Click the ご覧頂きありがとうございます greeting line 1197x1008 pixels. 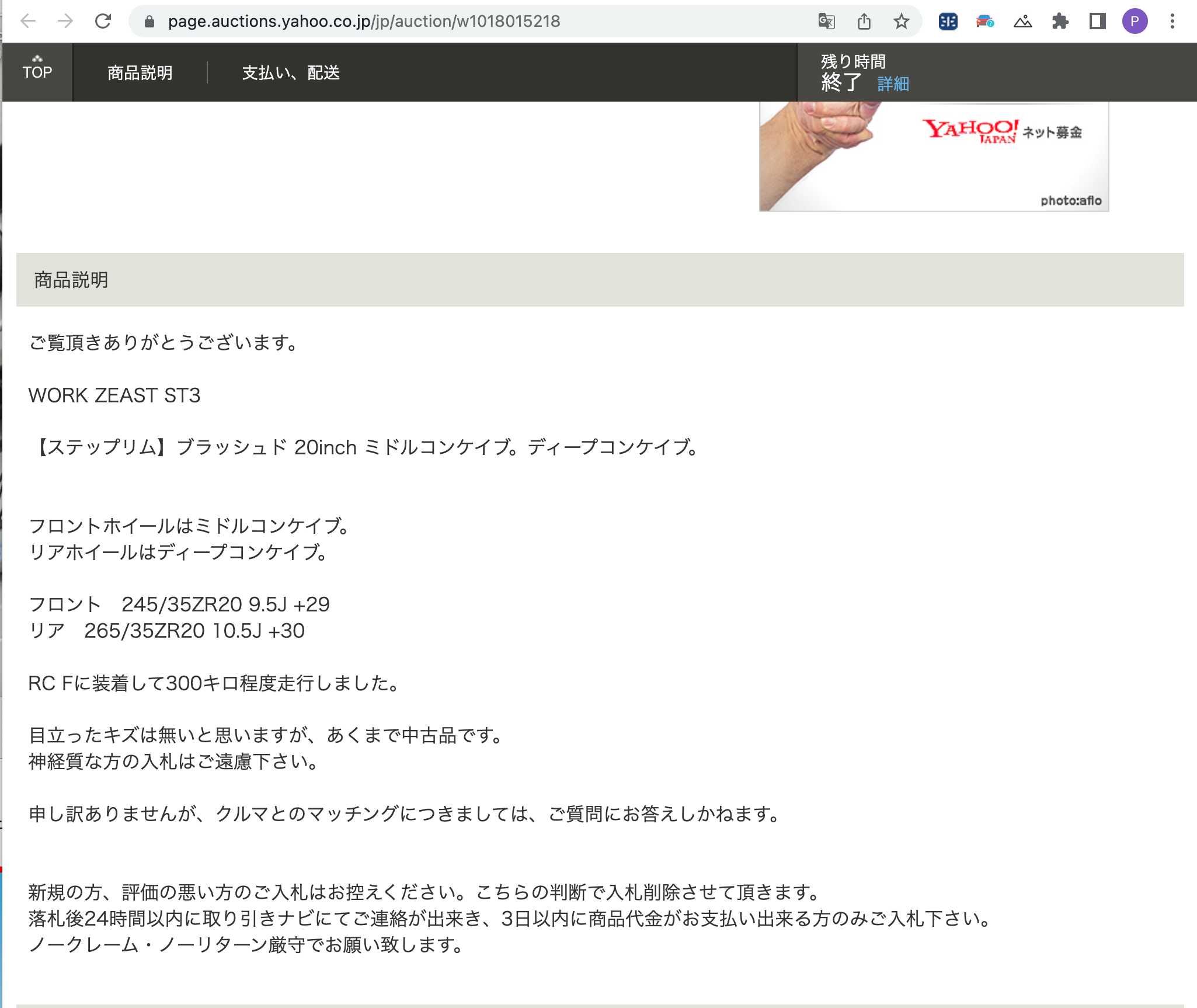coord(165,343)
